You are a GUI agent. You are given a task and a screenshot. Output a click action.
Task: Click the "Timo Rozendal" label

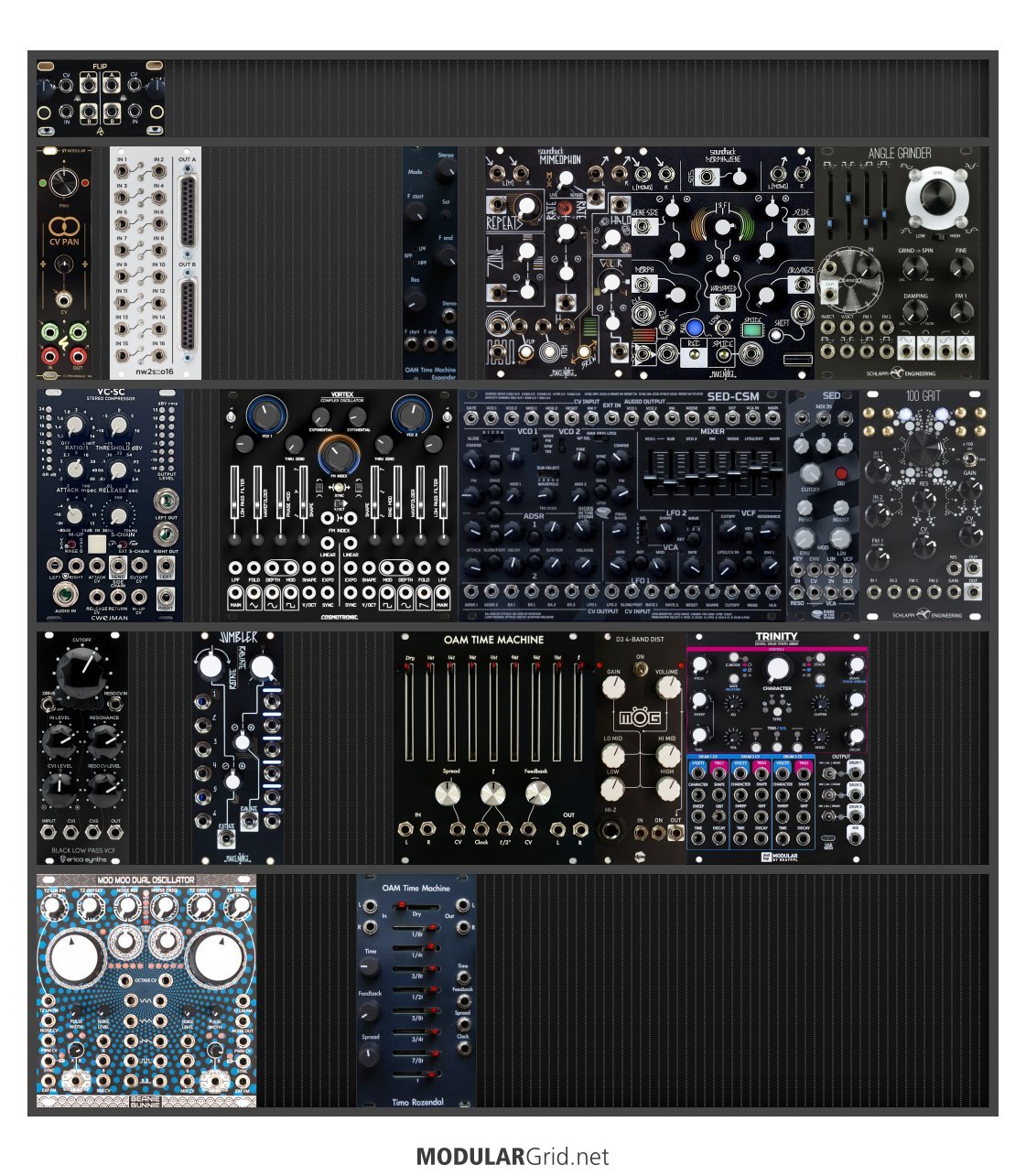tap(417, 1102)
